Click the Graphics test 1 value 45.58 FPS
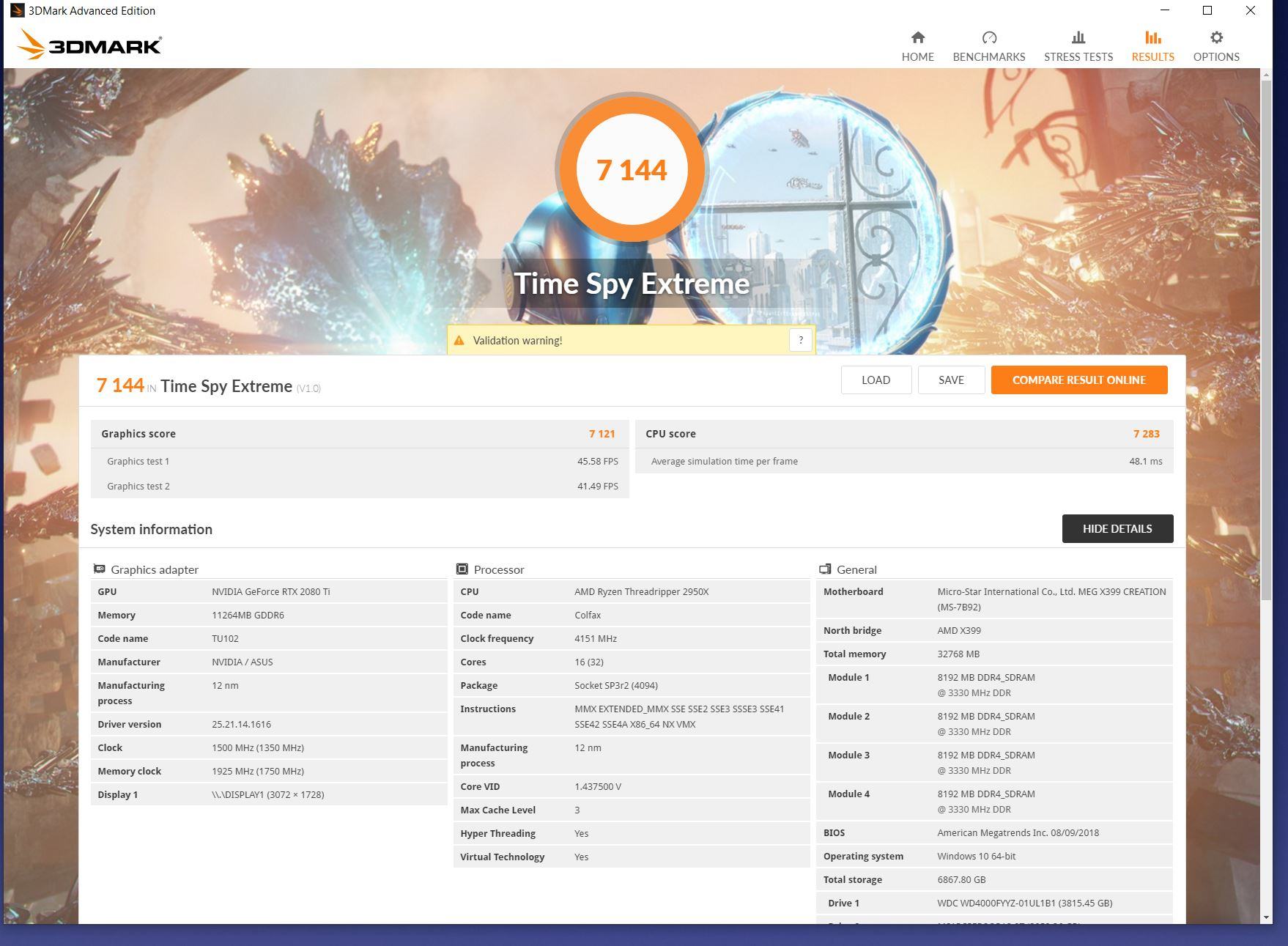The image size is (1288, 946). [x=598, y=461]
